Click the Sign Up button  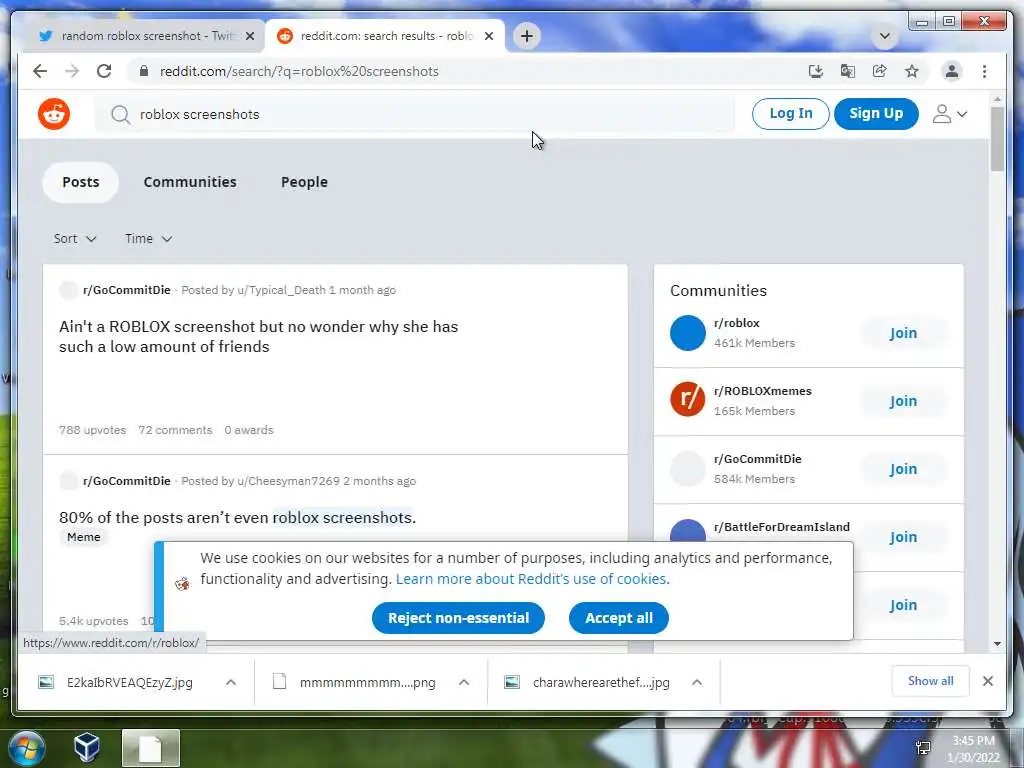coord(876,114)
